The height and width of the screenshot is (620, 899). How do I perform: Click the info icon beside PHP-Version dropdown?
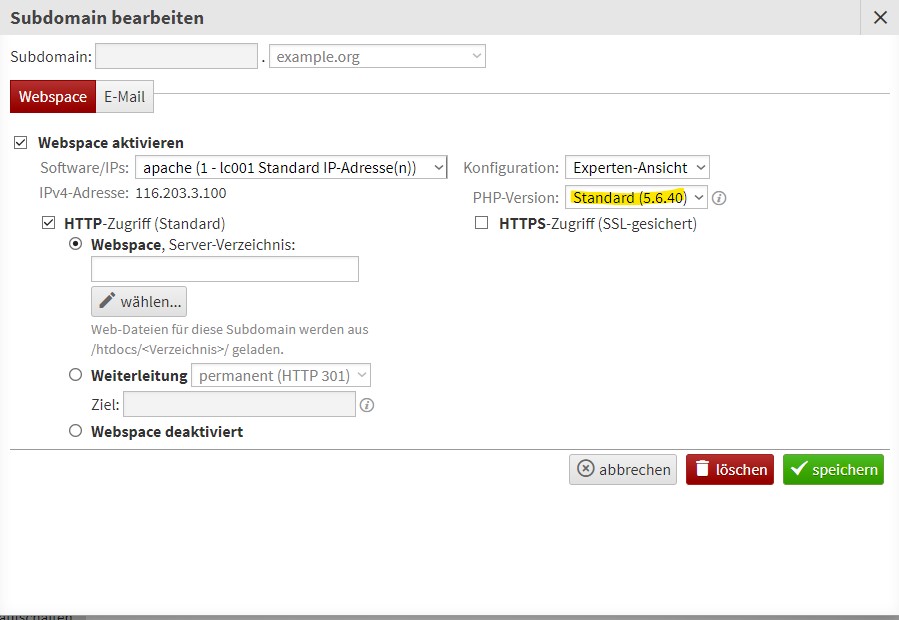point(718,197)
